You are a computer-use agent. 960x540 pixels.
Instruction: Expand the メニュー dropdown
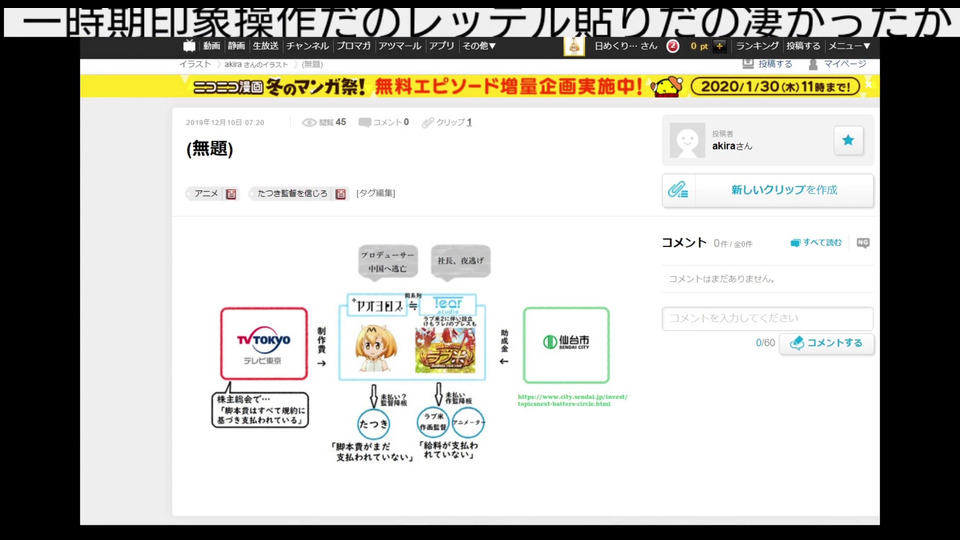pyautogui.click(x=849, y=46)
